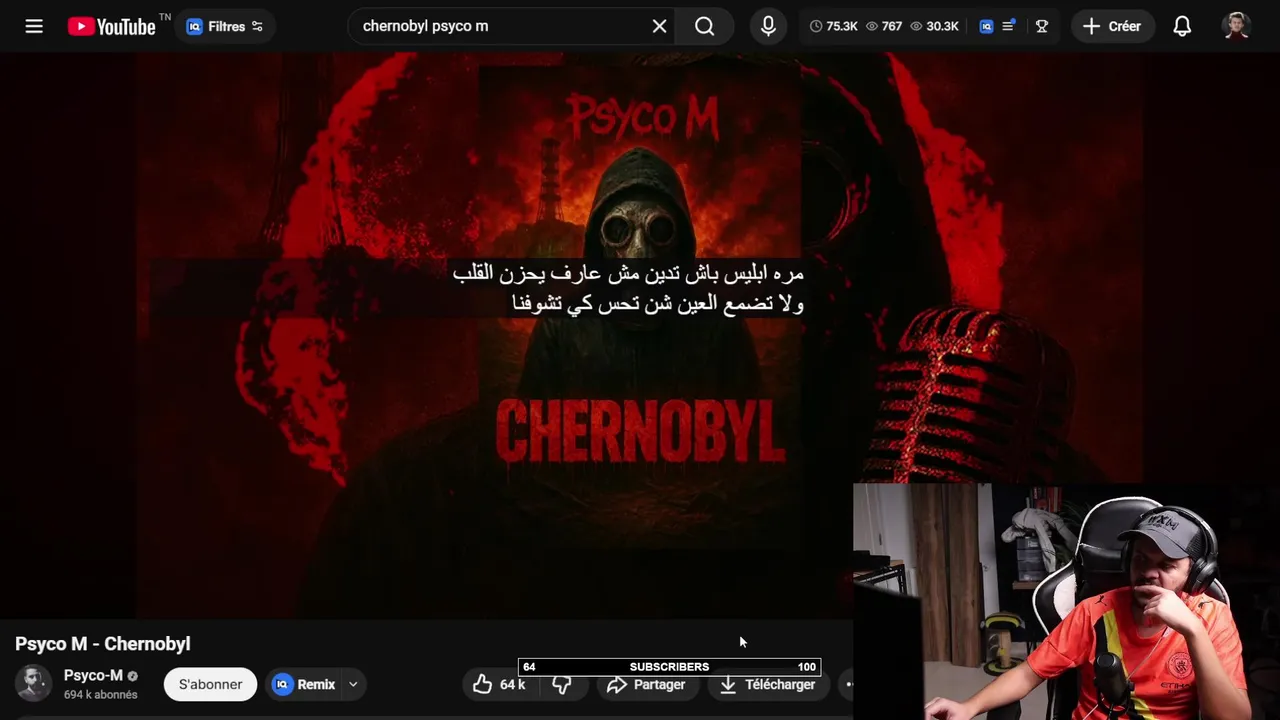Open the Filtres button
The width and height of the screenshot is (1280, 720).
click(225, 26)
